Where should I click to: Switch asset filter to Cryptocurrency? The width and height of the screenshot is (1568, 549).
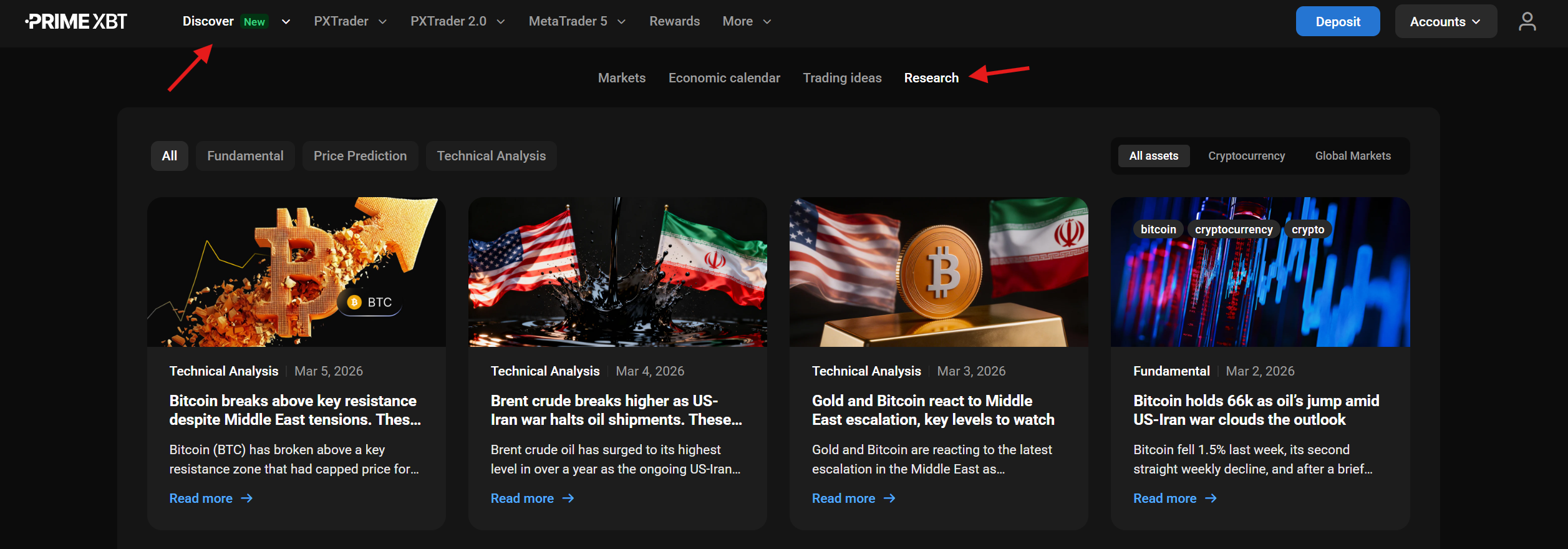[x=1246, y=156]
